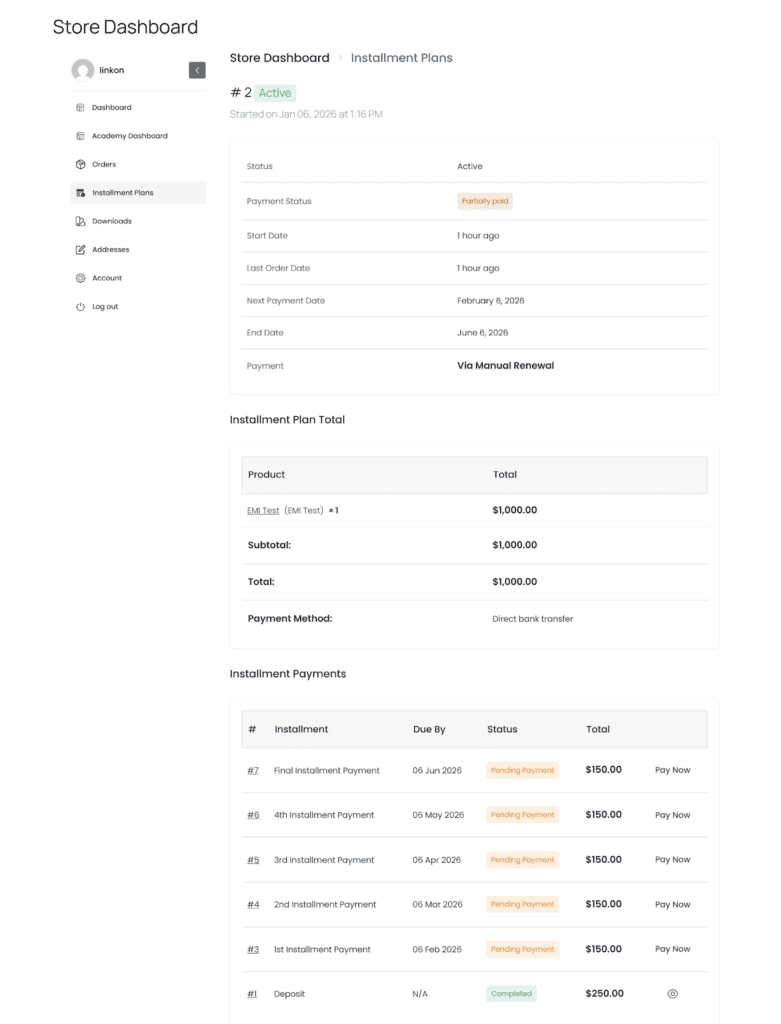Open order #7 link
Viewport: 781px width, 1024px height.
pos(253,771)
